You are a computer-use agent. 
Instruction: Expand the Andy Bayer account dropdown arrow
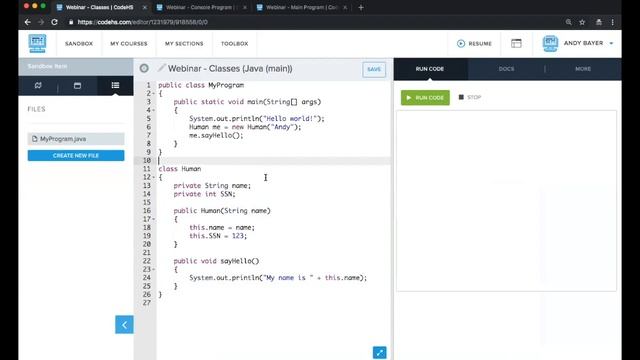coord(611,43)
